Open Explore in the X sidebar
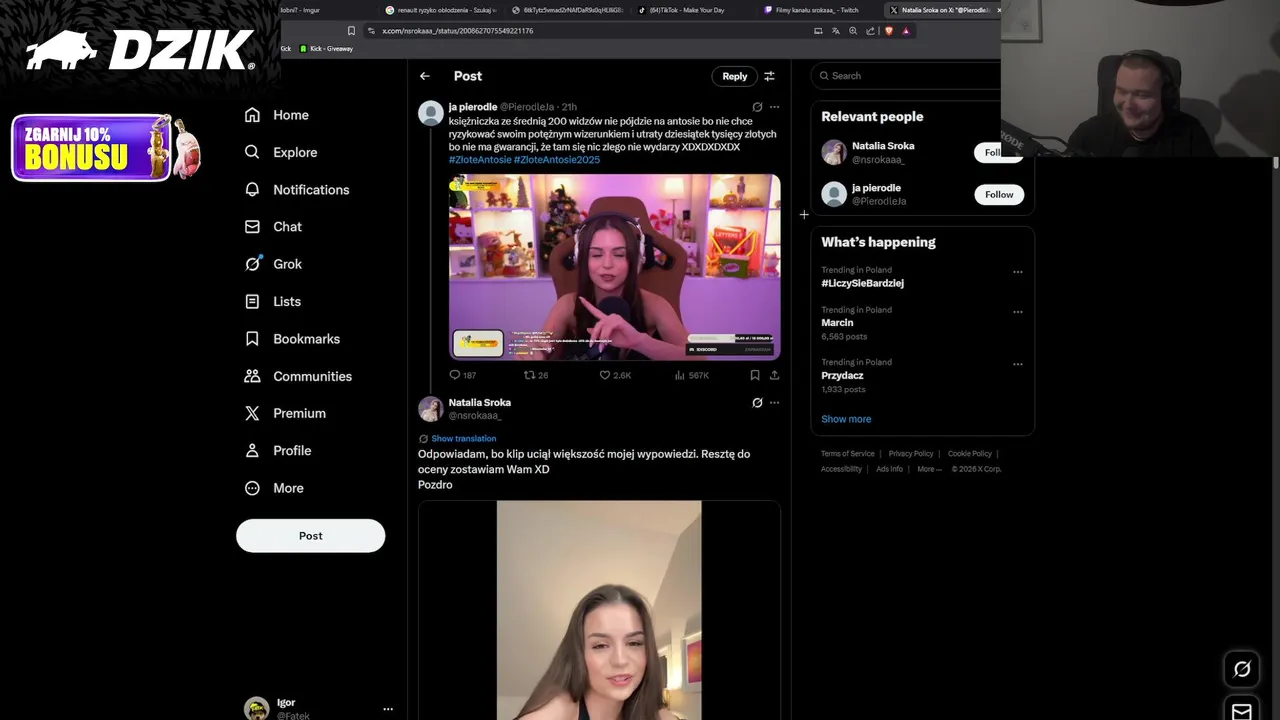Image resolution: width=1280 pixels, height=720 pixels. coord(281,152)
